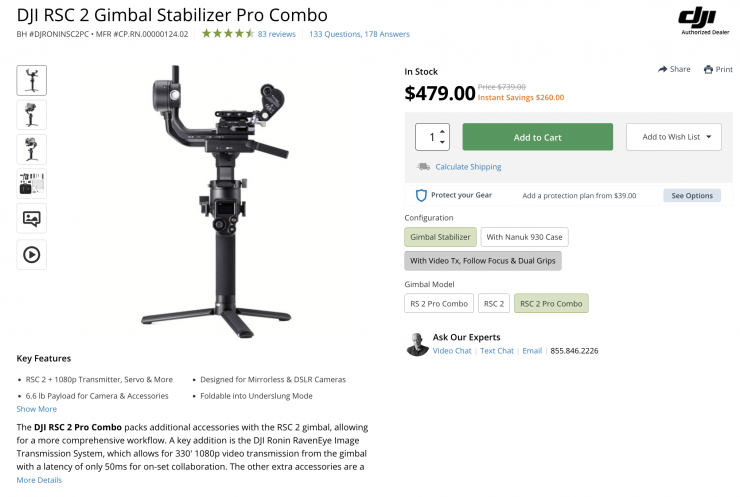Play the product video thumbnail
This screenshot has width=740, height=497.
[x=31, y=254]
